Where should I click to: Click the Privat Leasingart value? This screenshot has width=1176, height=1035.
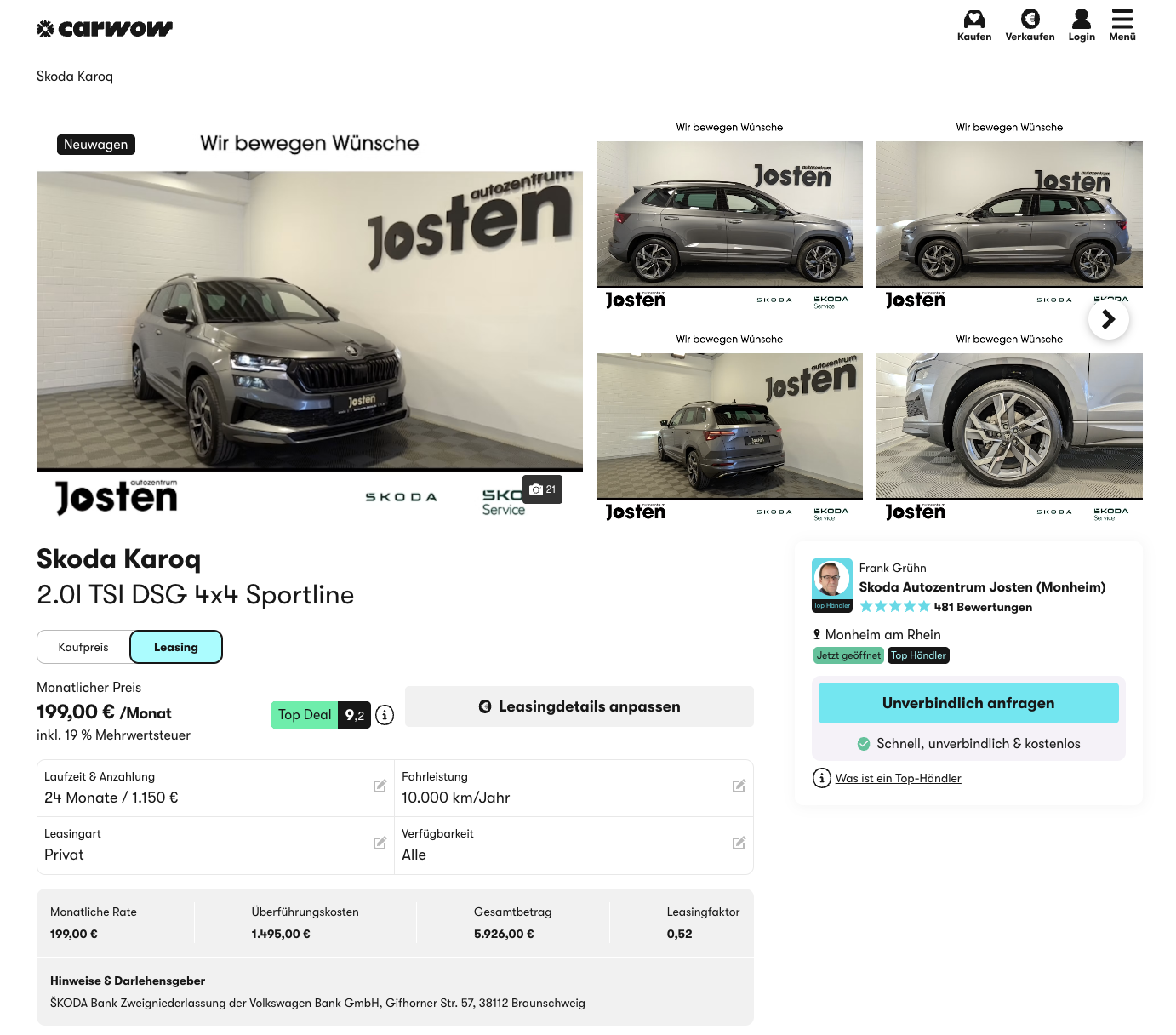pyautogui.click(x=64, y=855)
